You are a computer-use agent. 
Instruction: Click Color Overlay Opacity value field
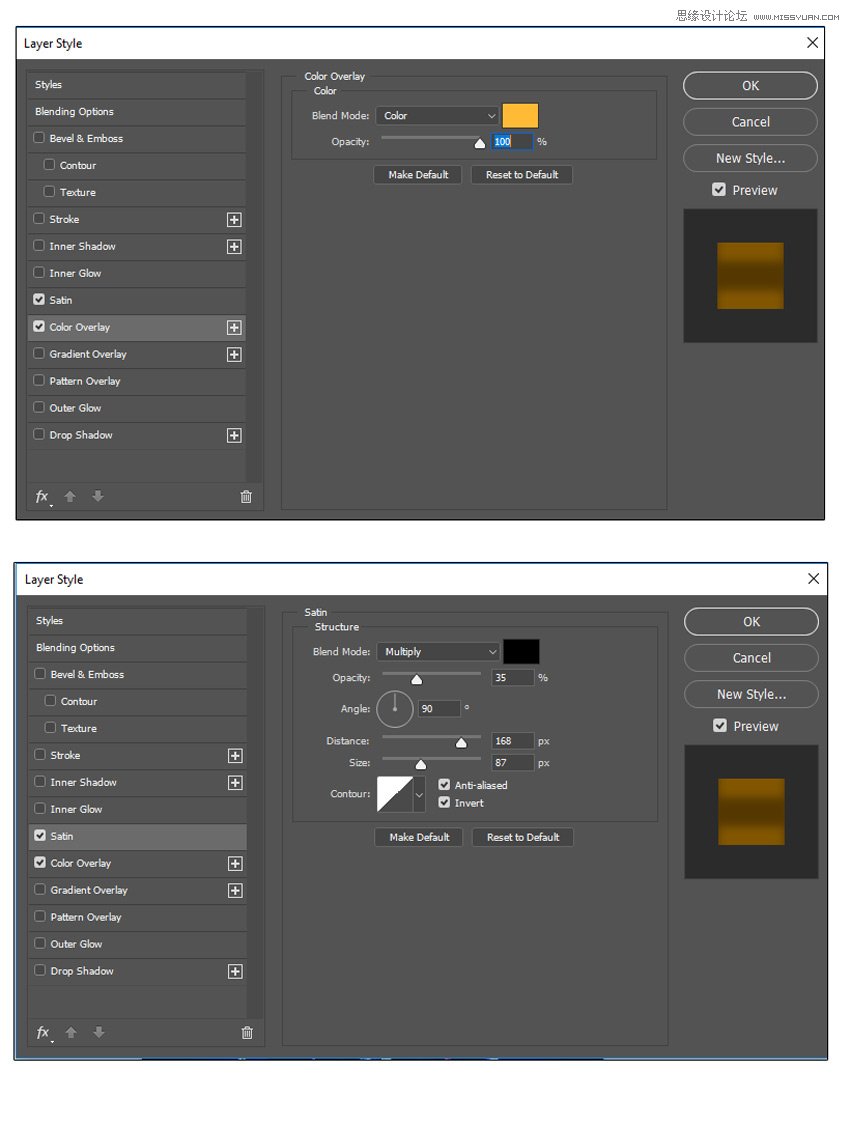pos(512,142)
